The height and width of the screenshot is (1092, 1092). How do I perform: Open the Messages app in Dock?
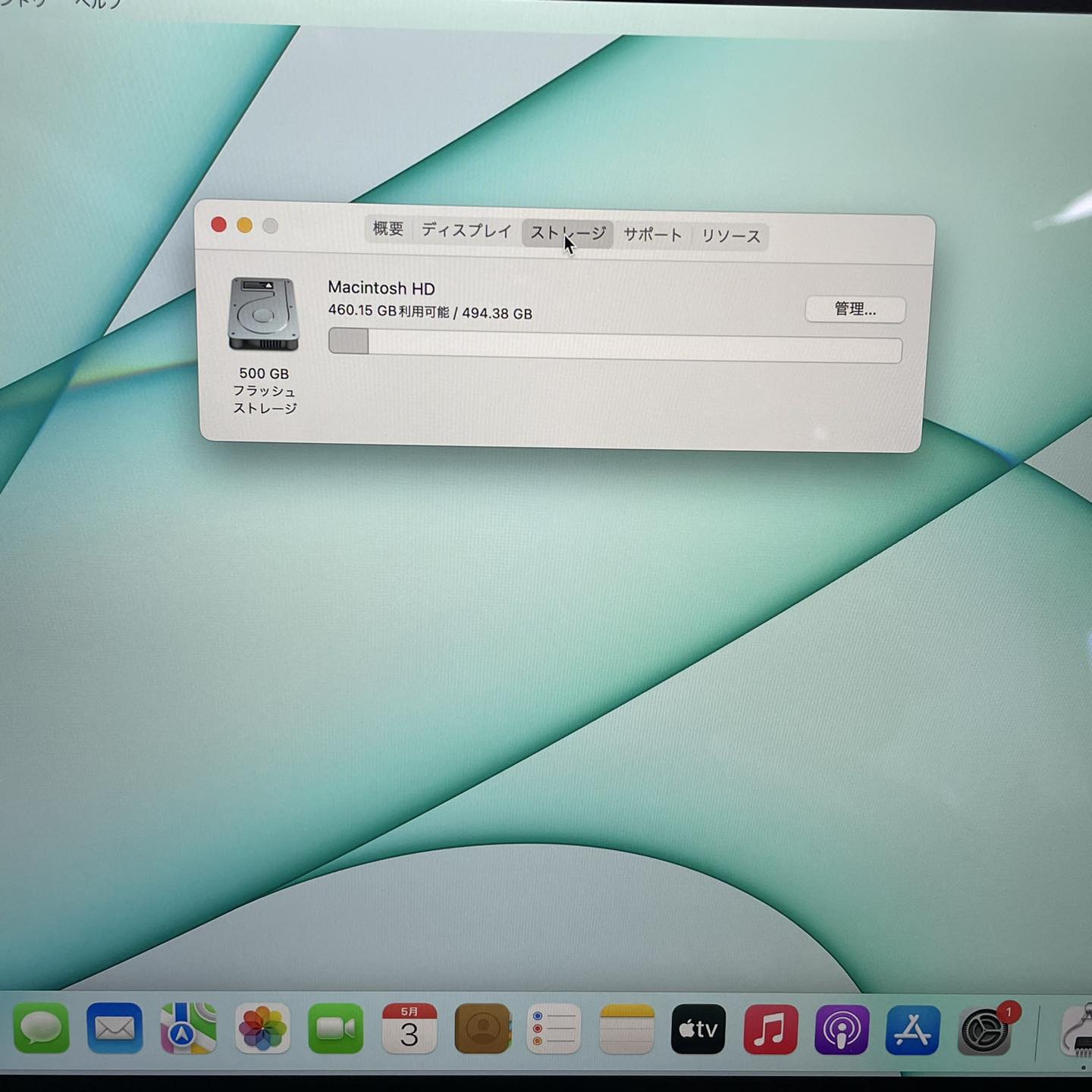click(x=42, y=1028)
